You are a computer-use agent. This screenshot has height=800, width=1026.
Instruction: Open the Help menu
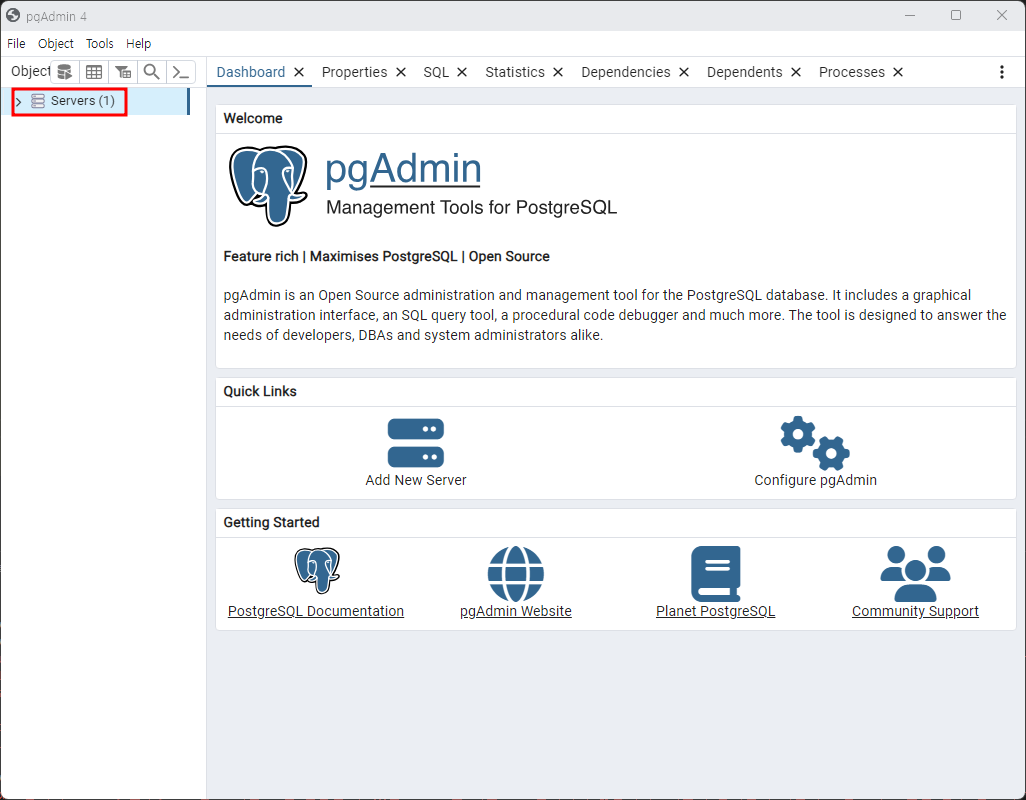138,43
